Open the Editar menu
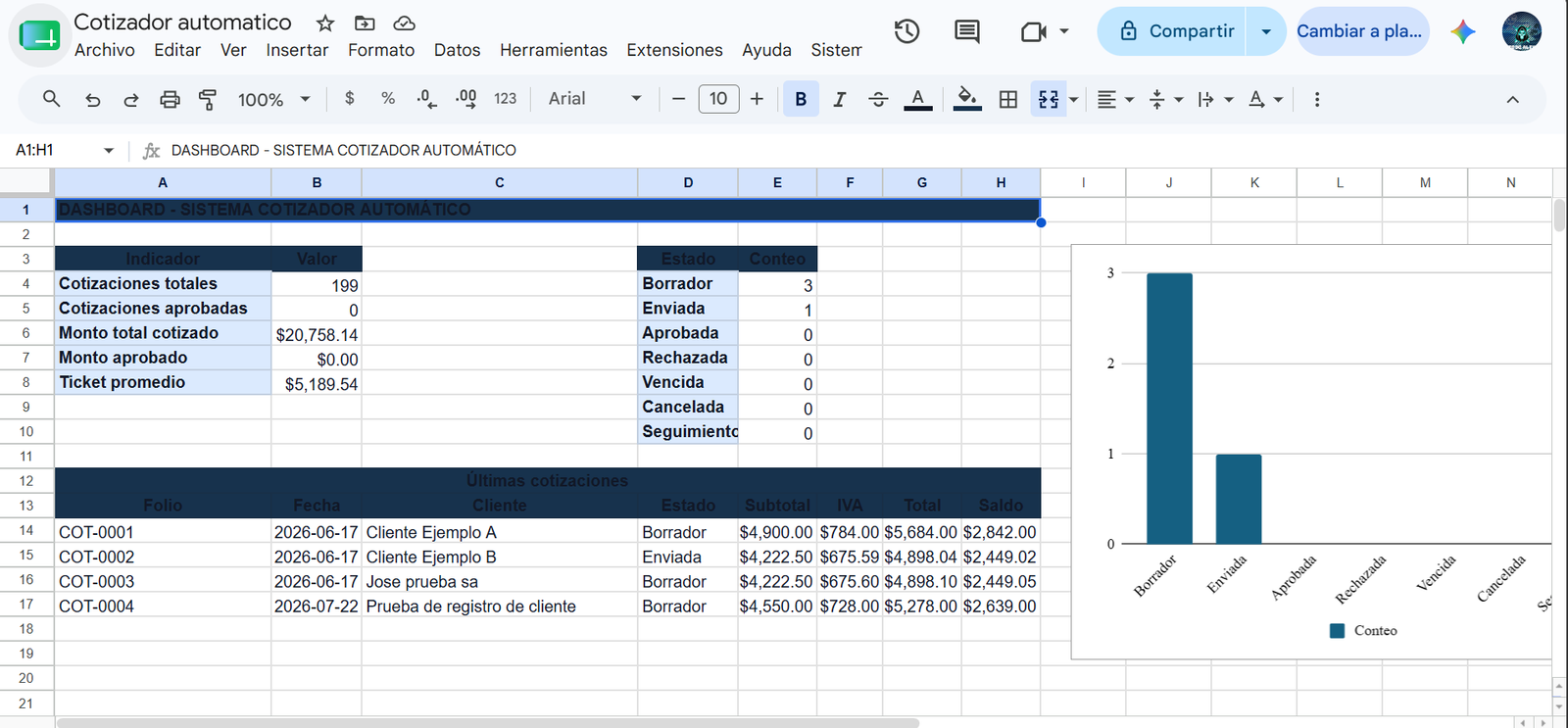Screen dimensions: 1568x728 [x=177, y=50]
